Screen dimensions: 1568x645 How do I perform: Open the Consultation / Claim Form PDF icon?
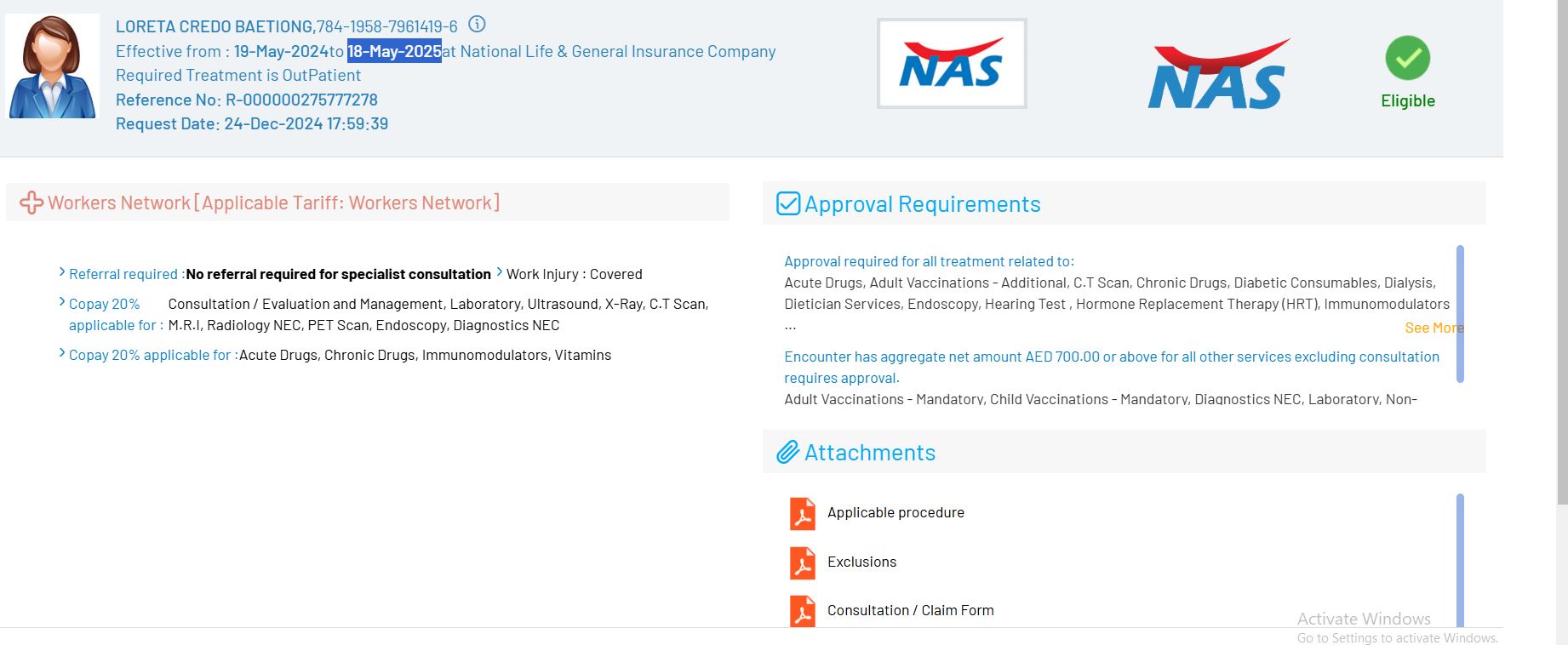click(802, 612)
